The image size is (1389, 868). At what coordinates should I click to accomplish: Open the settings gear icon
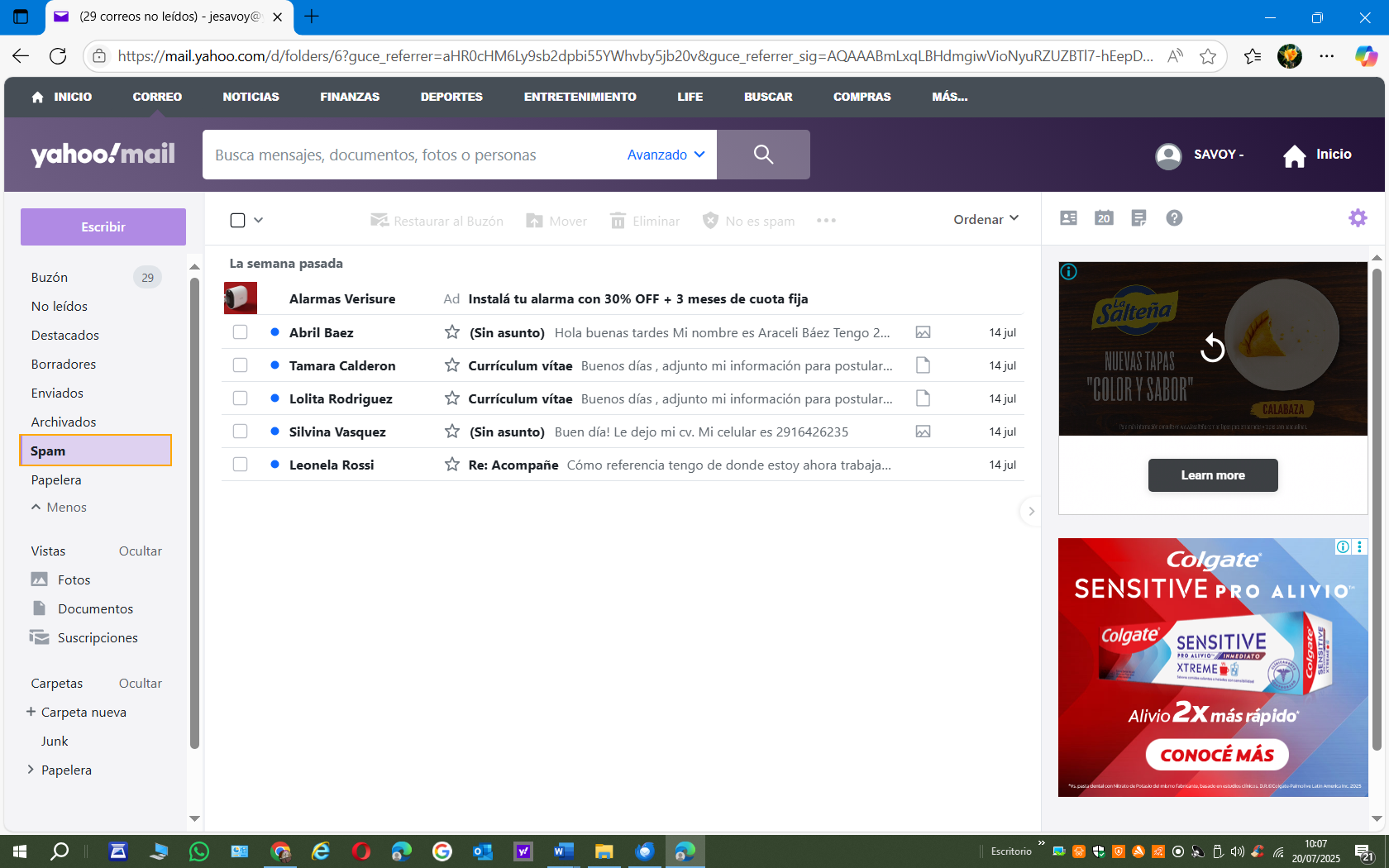point(1358,218)
